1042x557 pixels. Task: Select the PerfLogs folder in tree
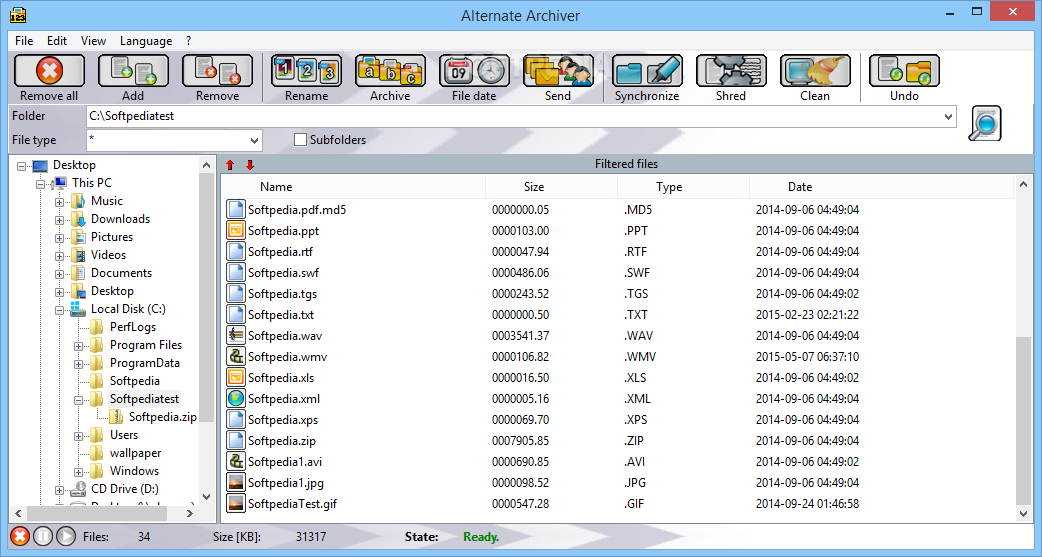coord(133,327)
